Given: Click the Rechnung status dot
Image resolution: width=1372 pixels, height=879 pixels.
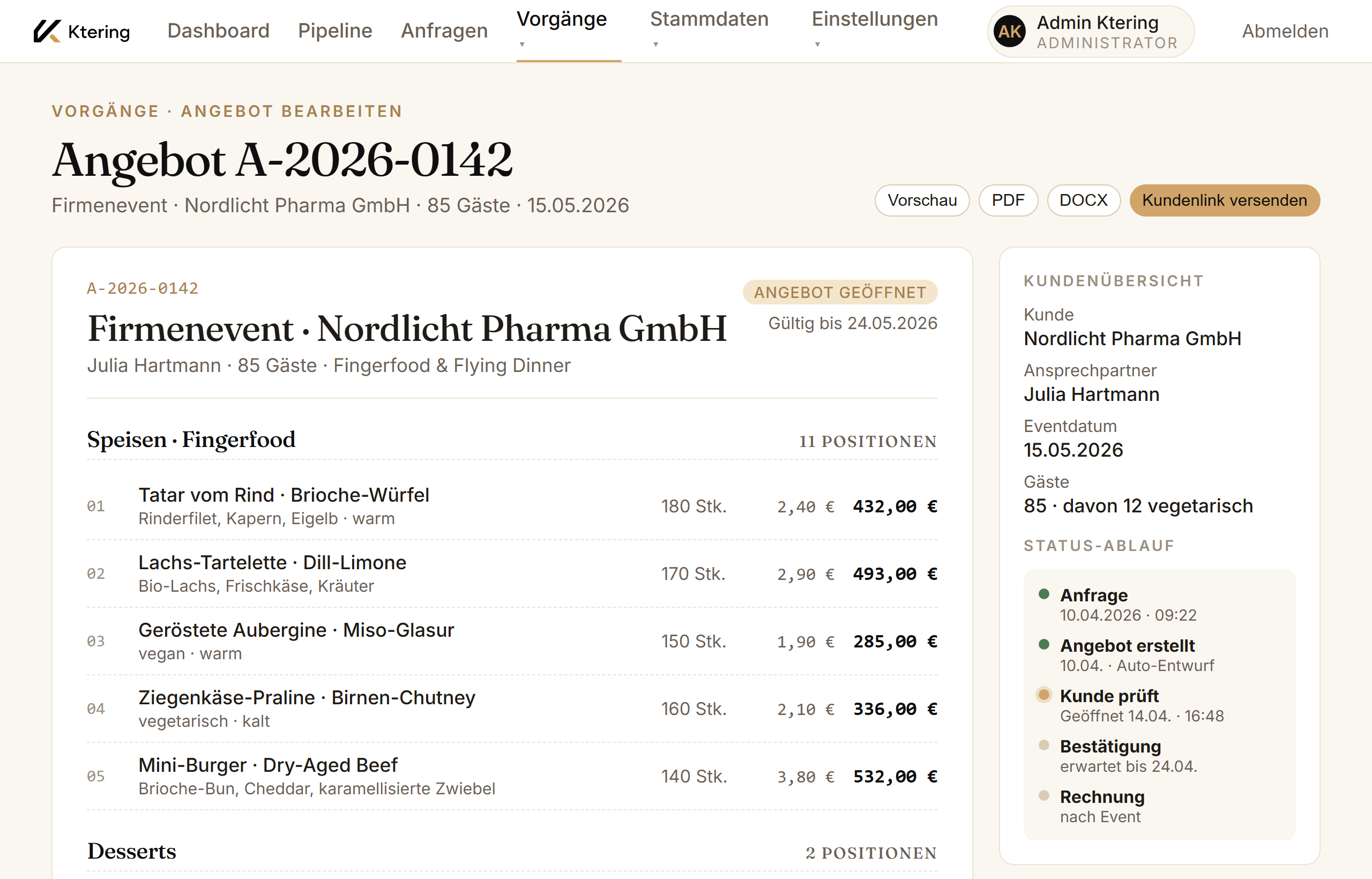Looking at the screenshot, I should click(x=1044, y=795).
